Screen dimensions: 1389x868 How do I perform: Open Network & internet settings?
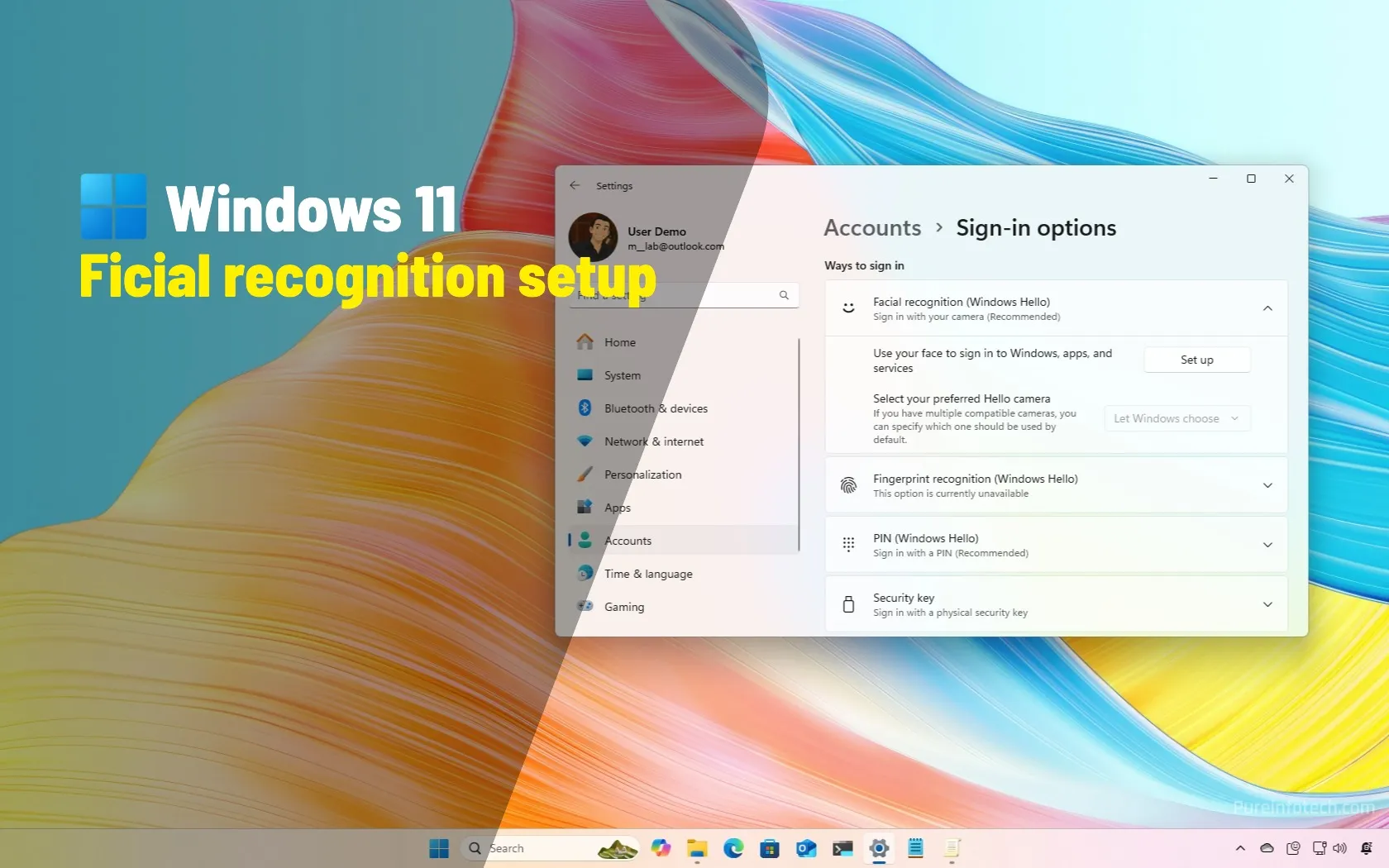pos(653,441)
